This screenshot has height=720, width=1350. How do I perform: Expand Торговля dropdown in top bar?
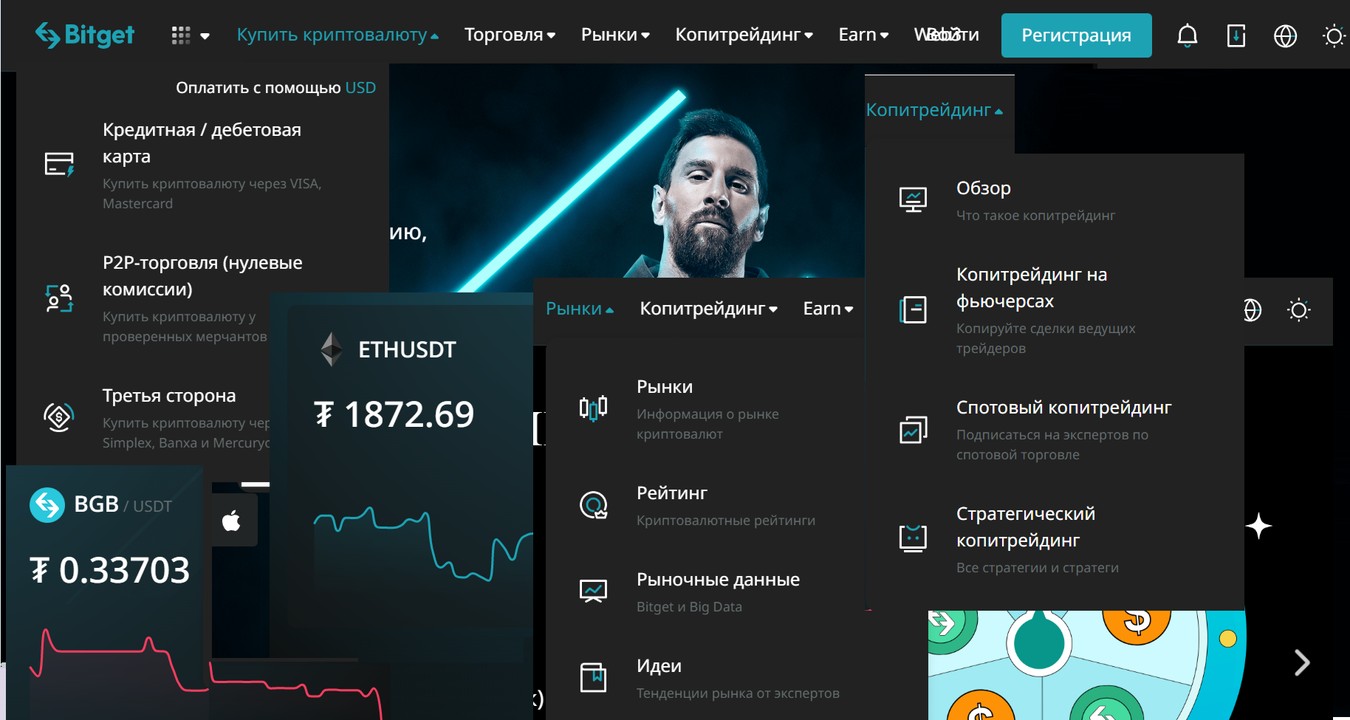(510, 35)
